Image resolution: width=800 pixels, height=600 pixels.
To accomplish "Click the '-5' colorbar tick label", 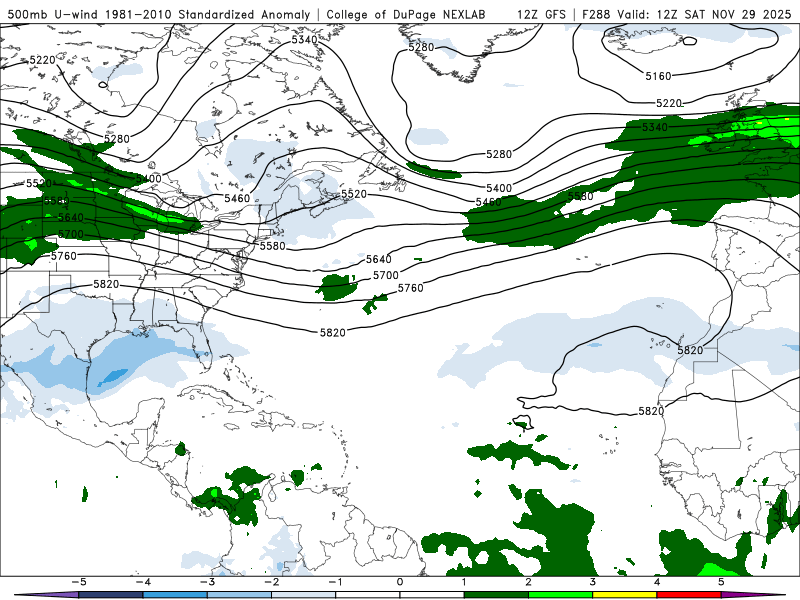I will click(79, 582).
